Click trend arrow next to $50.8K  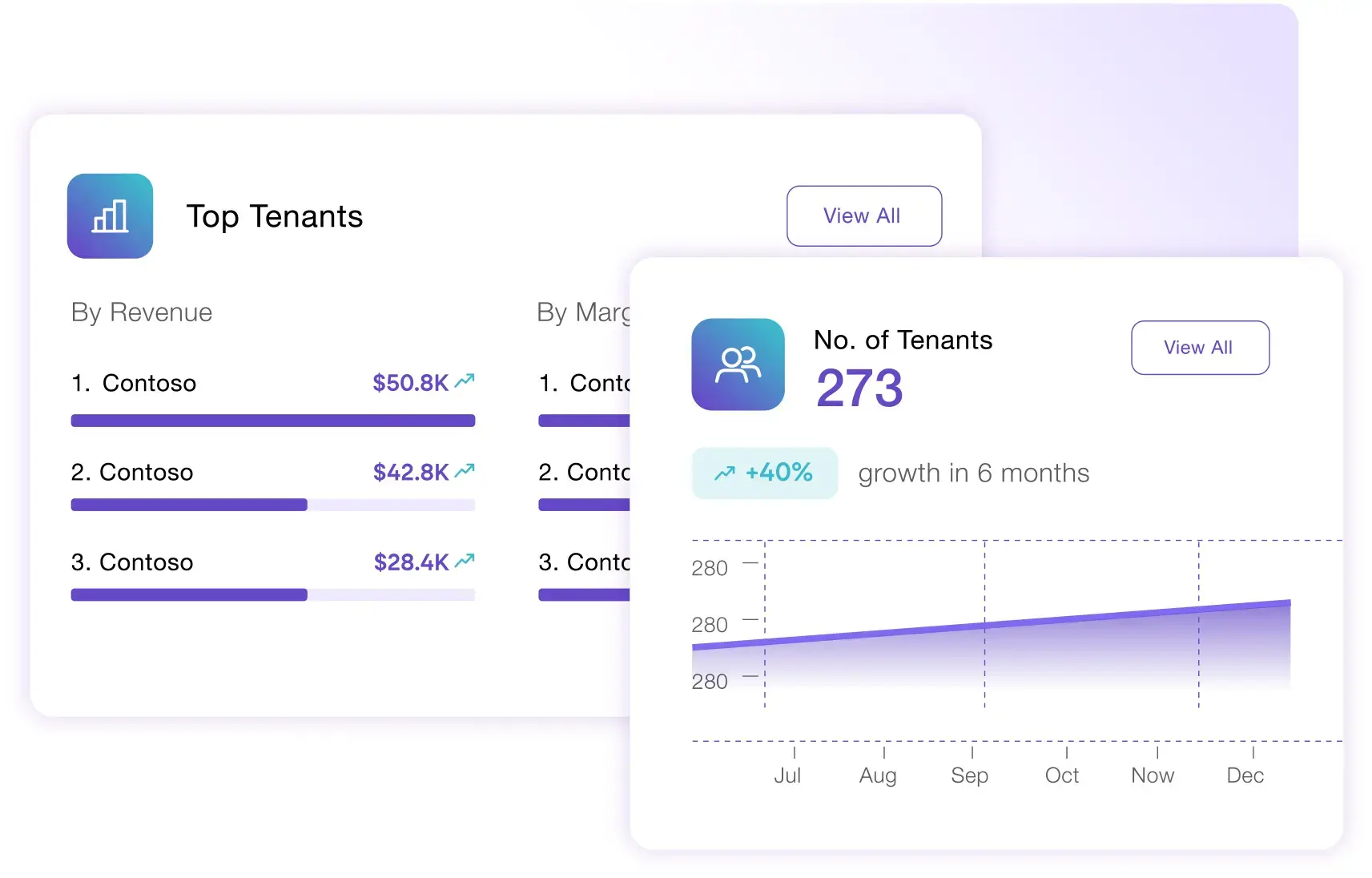click(x=465, y=381)
